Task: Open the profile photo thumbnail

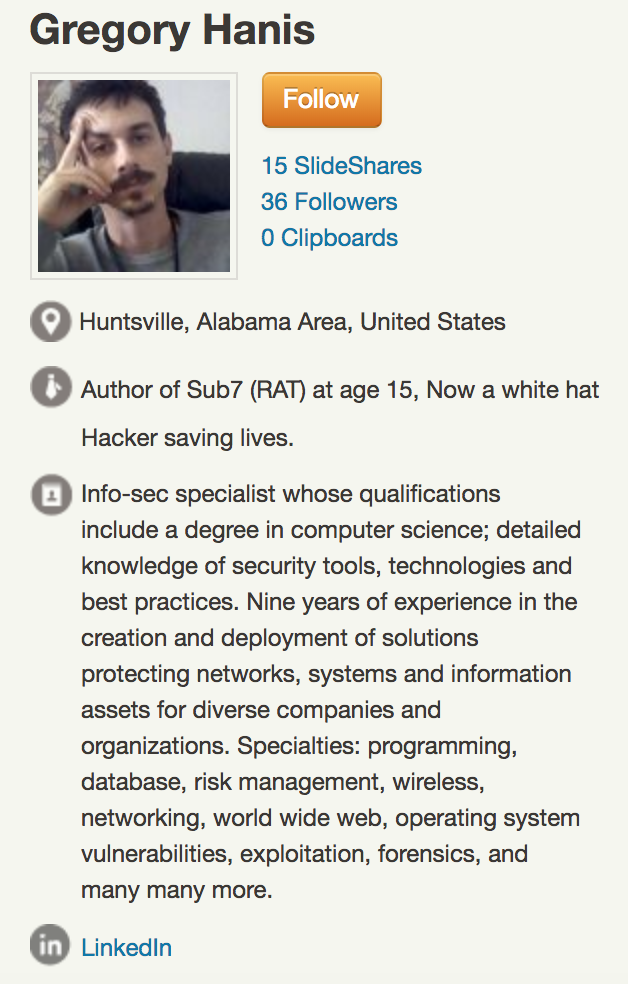Action: pyautogui.click(x=134, y=176)
